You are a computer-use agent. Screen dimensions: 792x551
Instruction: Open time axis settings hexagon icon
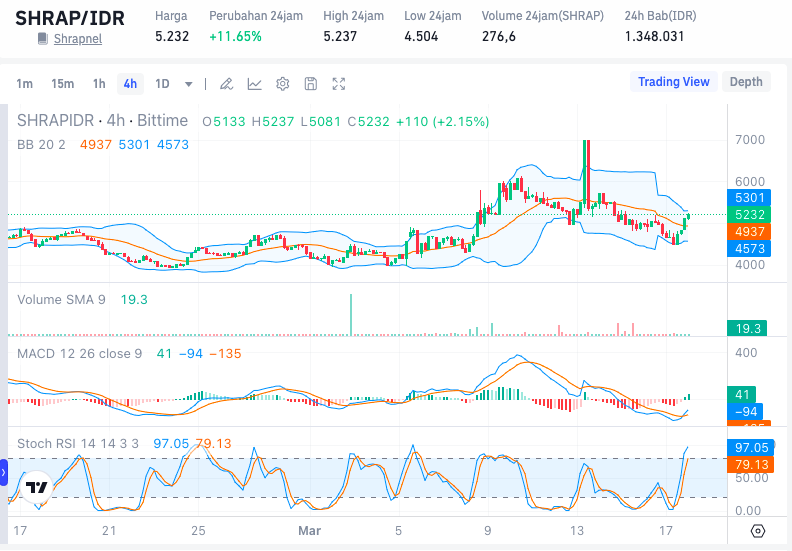click(758, 530)
